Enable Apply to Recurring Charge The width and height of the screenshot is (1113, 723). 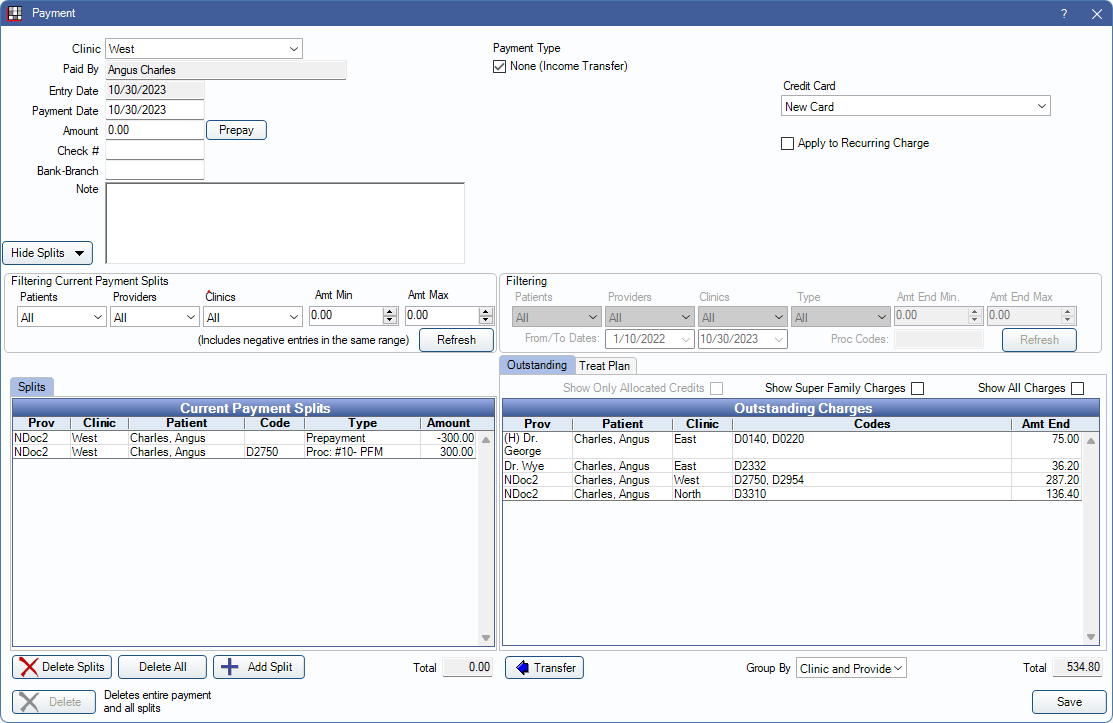pyautogui.click(x=788, y=143)
